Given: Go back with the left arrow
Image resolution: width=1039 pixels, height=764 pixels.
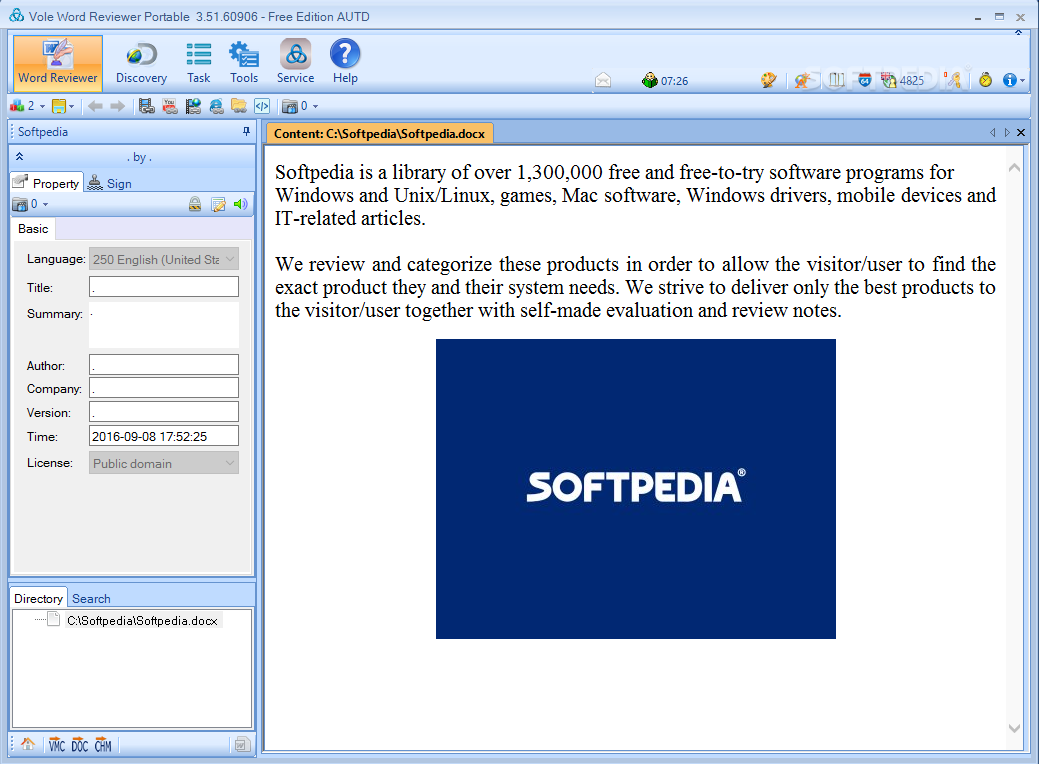Looking at the screenshot, I should click(x=95, y=106).
